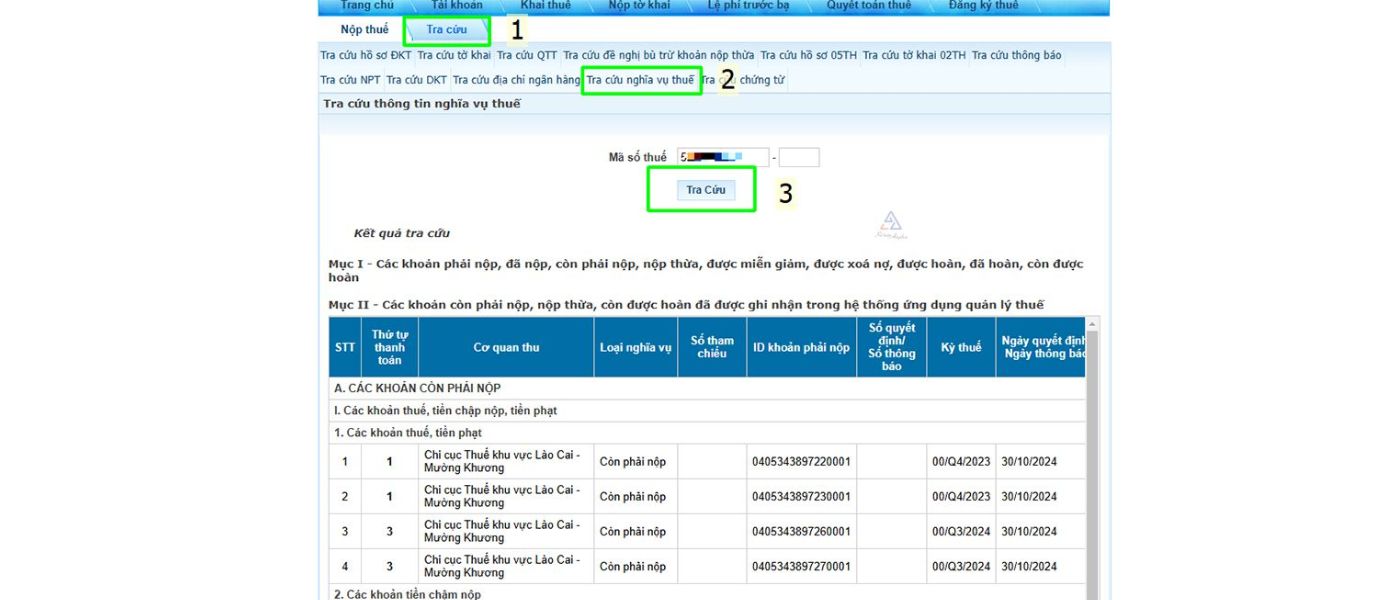
Task: Open Đăng ký thuế menu
Action: click(983, 6)
